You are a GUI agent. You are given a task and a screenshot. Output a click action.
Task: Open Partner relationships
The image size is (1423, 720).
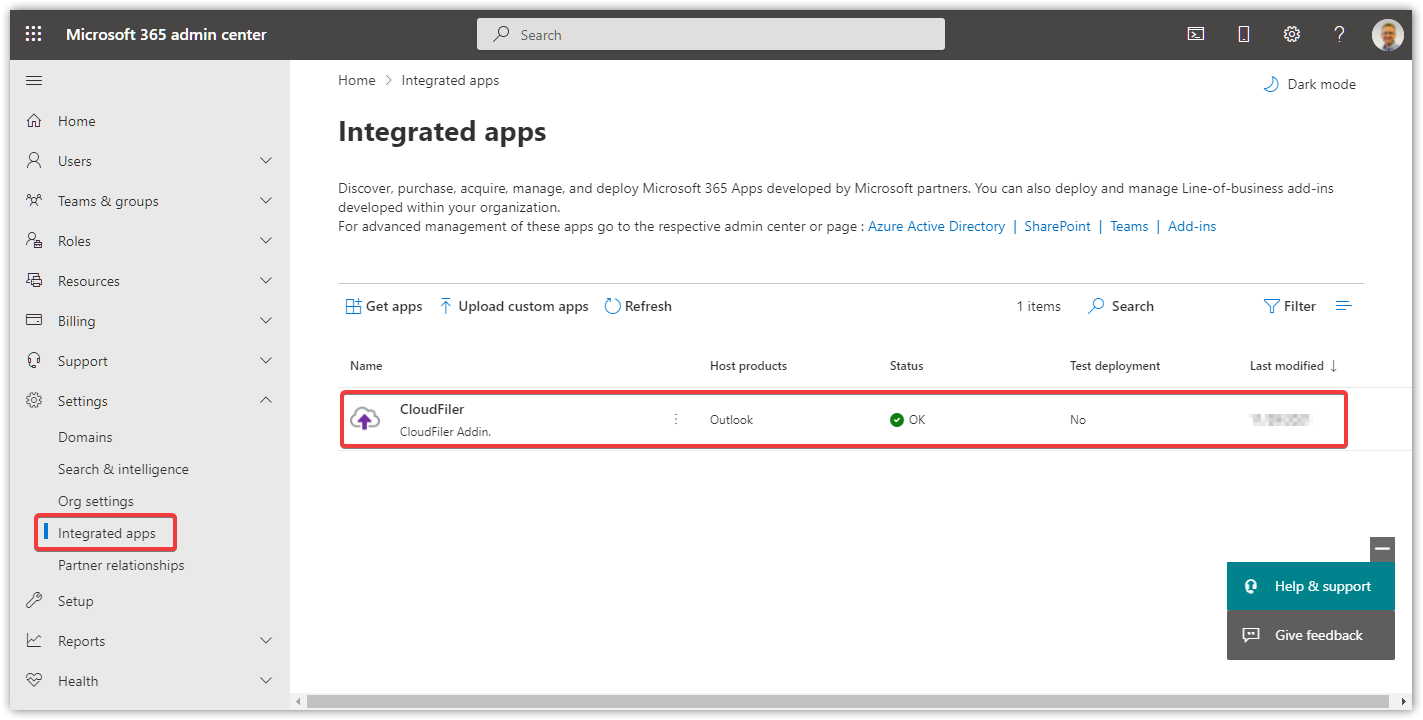click(121, 565)
